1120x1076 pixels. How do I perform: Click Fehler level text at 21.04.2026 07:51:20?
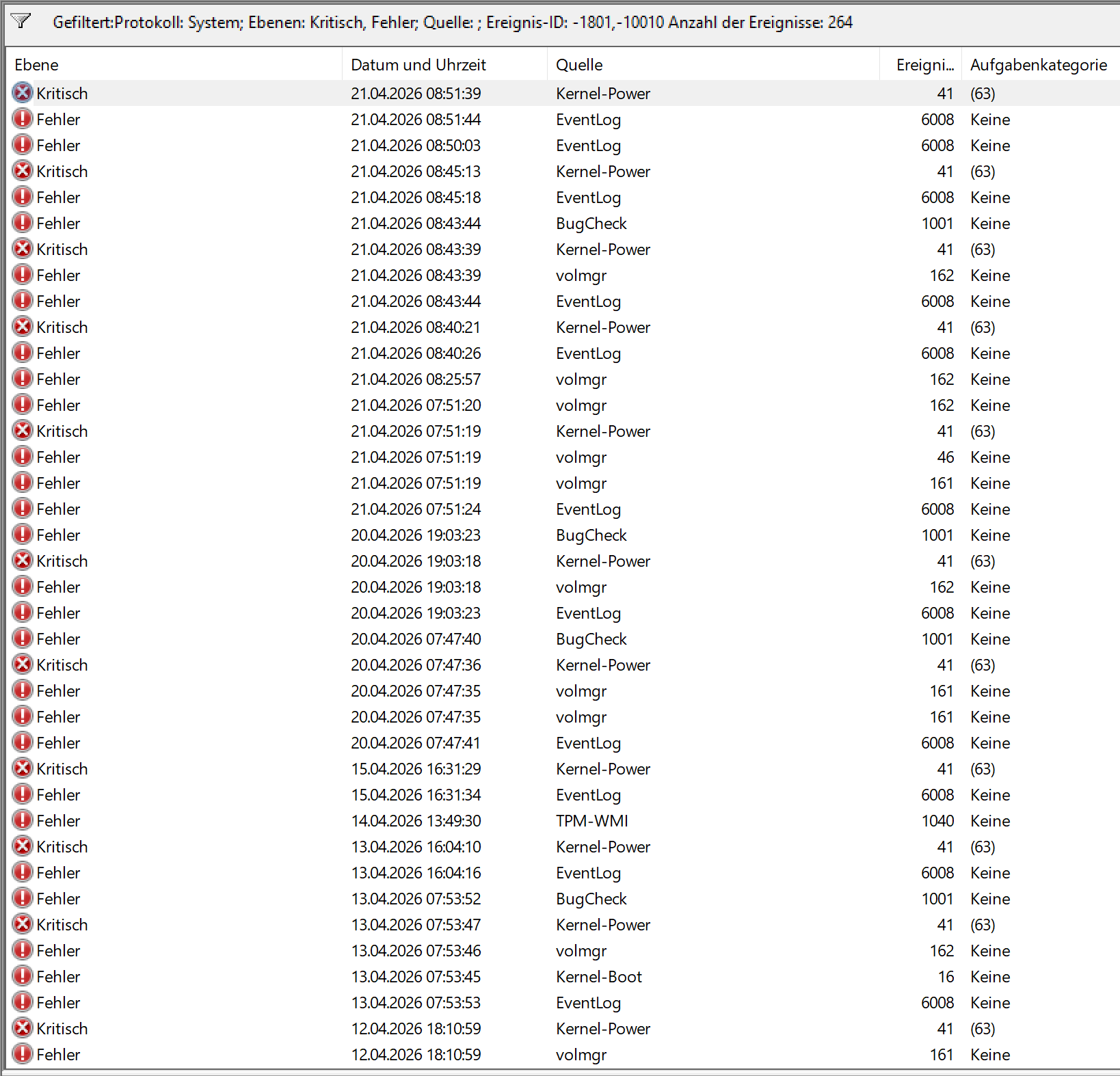[x=58, y=405]
